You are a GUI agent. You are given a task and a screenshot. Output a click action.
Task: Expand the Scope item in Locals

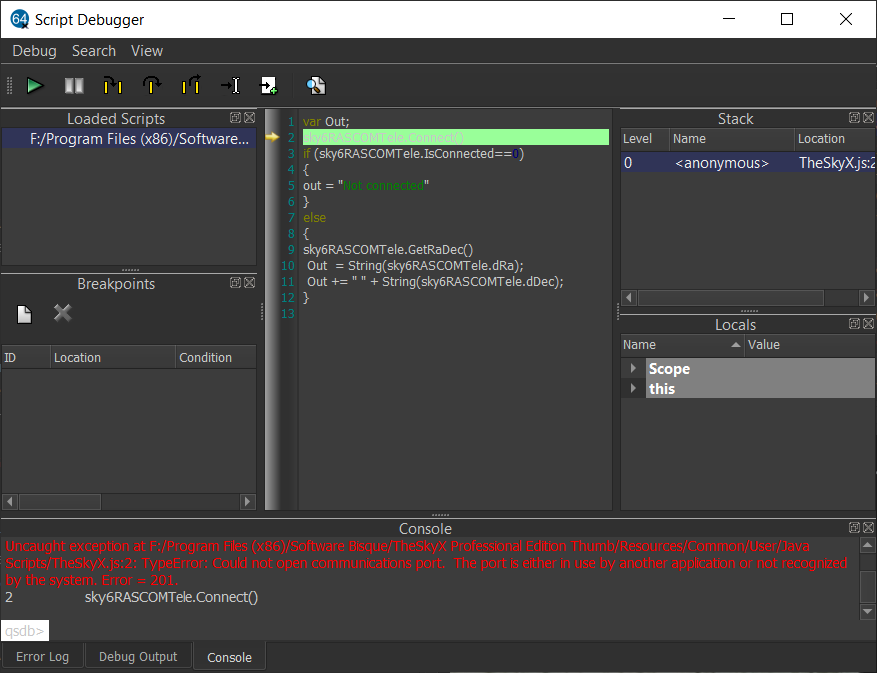633,368
